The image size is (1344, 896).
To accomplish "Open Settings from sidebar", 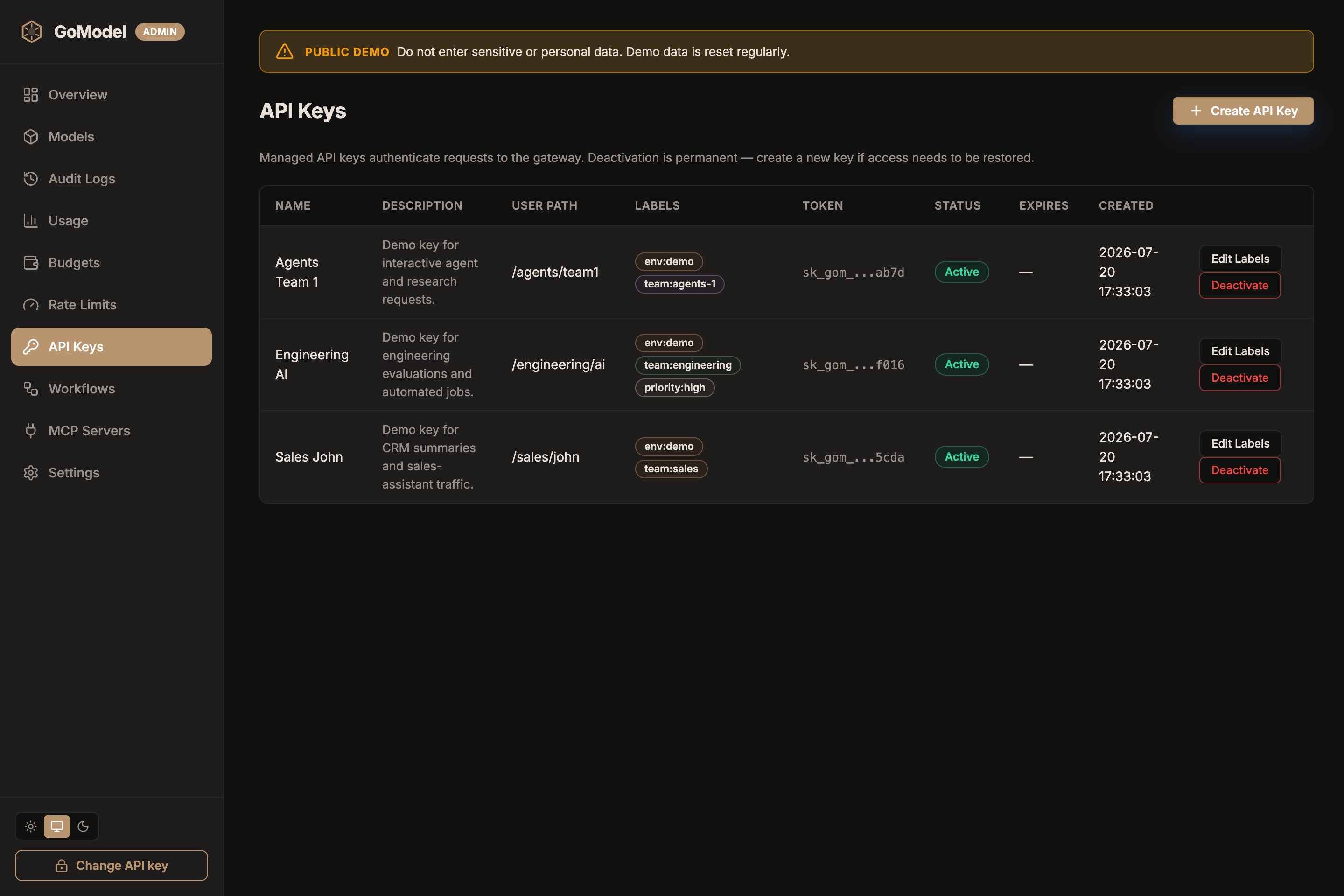I will coord(112,473).
